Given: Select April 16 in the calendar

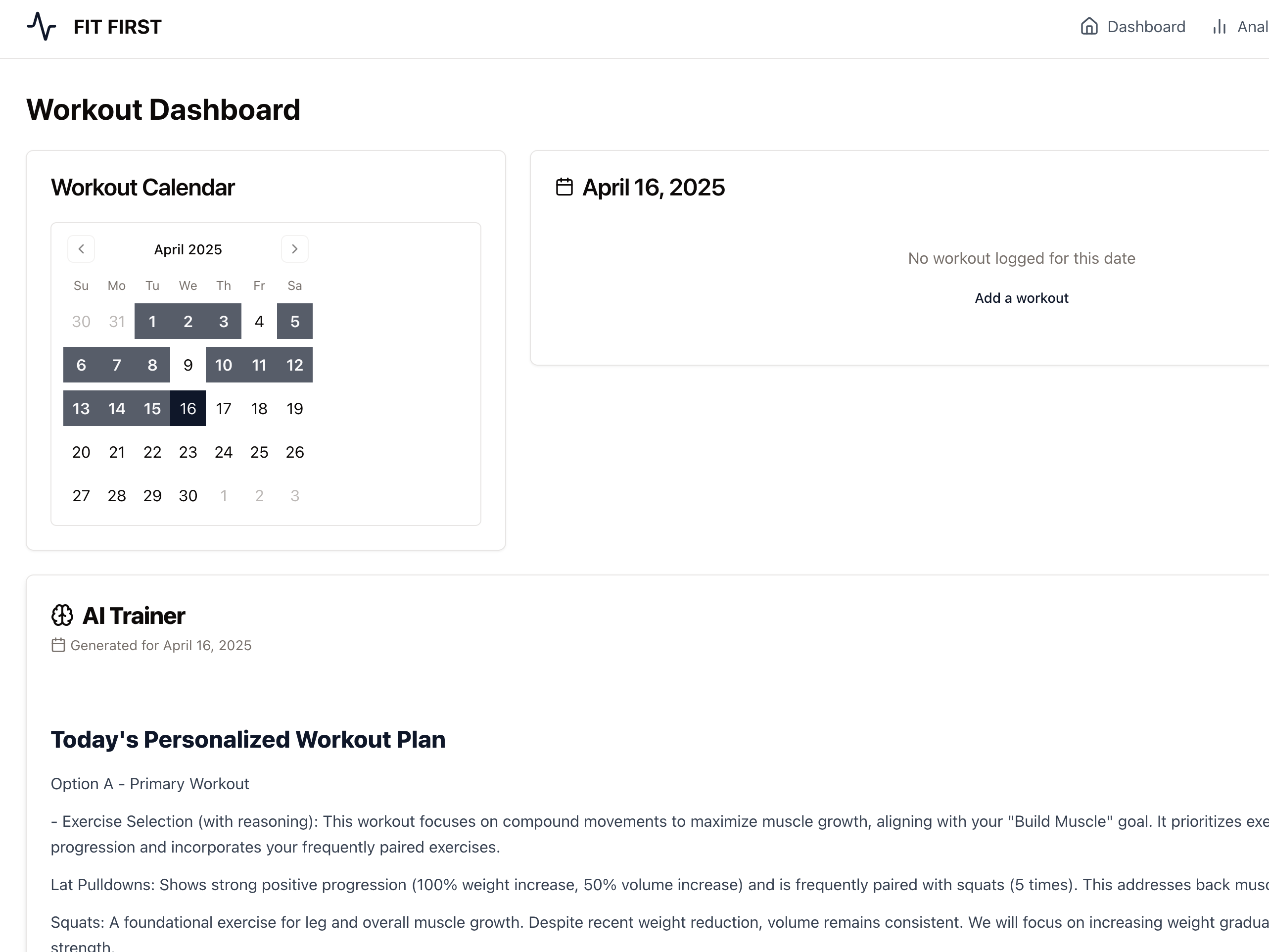Looking at the screenshot, I should (x=188, y=409).
